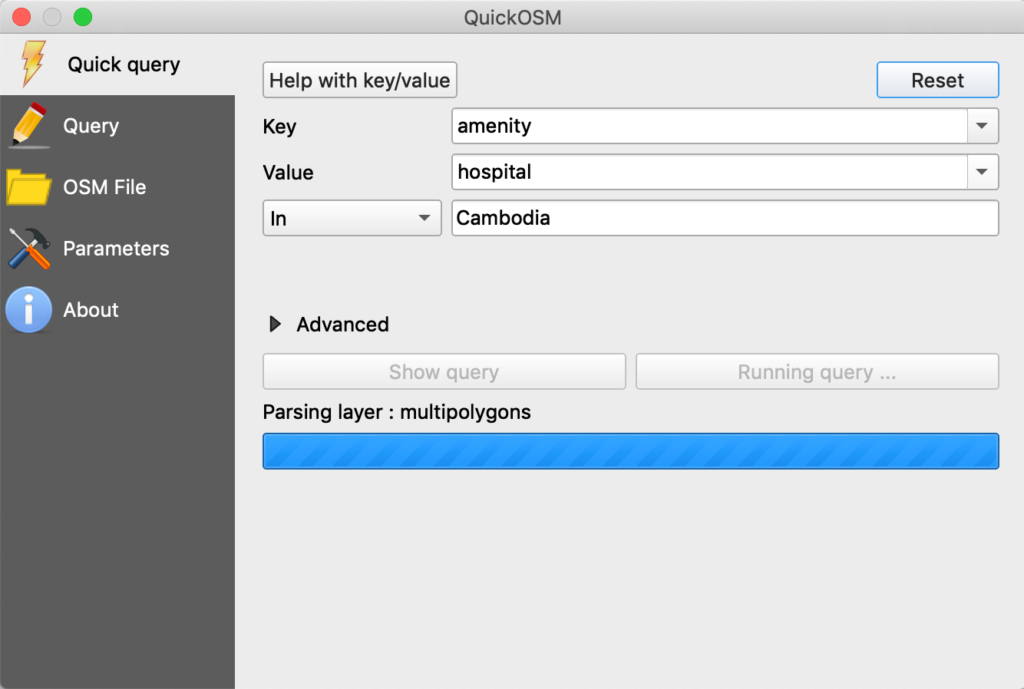Click the place field containing Cambodia
This screenshot has height=689, width=1024.
tap(725, 218)
